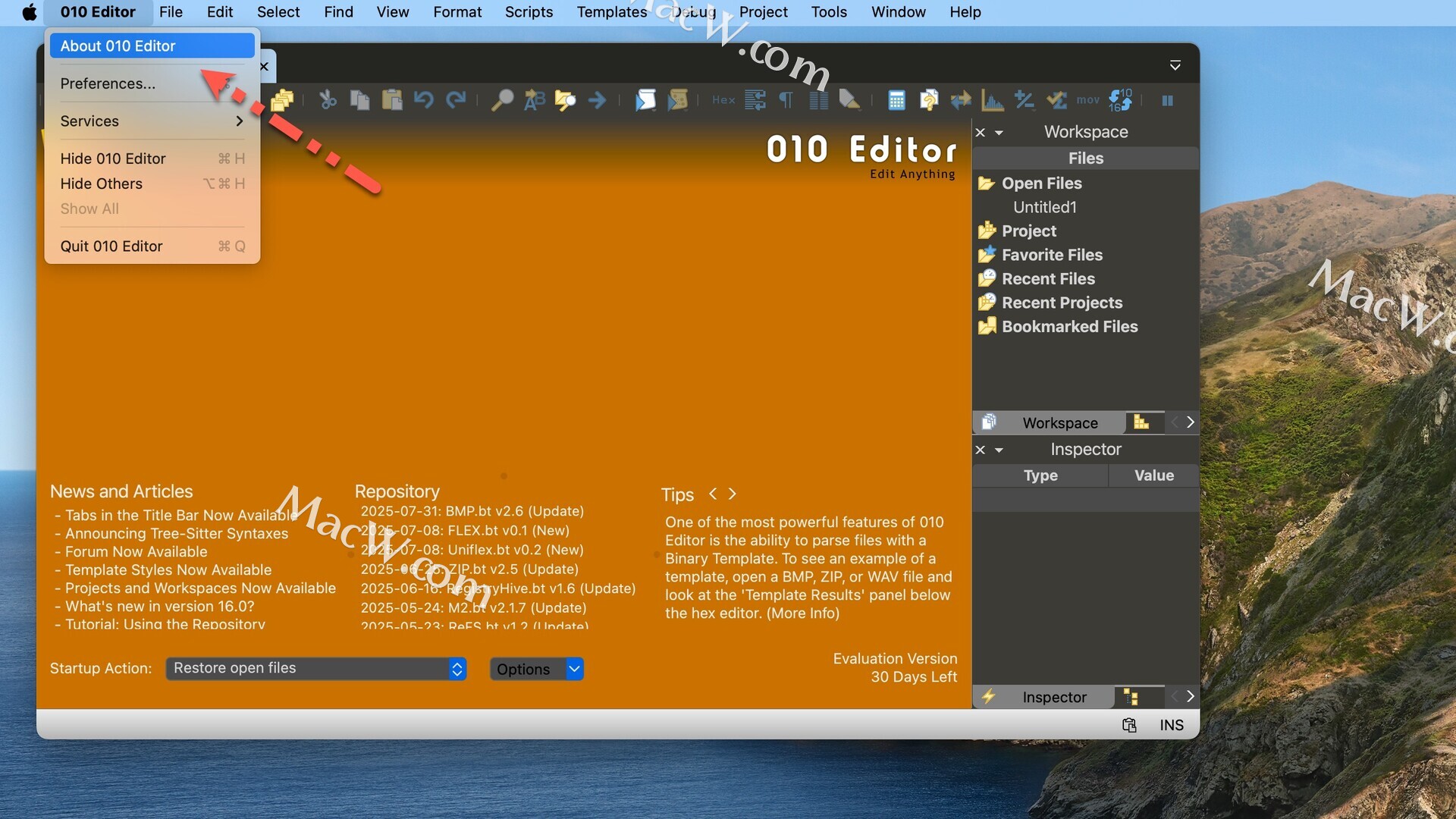Open Preferences... from the menu
The image size is (1456, 819).
(152, 84)
